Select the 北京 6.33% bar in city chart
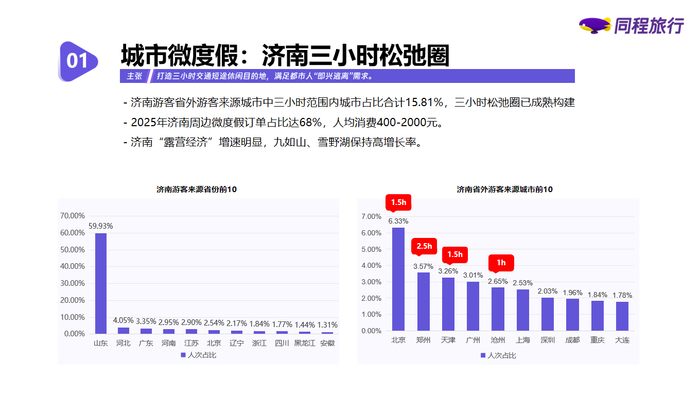Image resolution: width=700 pixels, height=394 pixels. pos(398,279)
